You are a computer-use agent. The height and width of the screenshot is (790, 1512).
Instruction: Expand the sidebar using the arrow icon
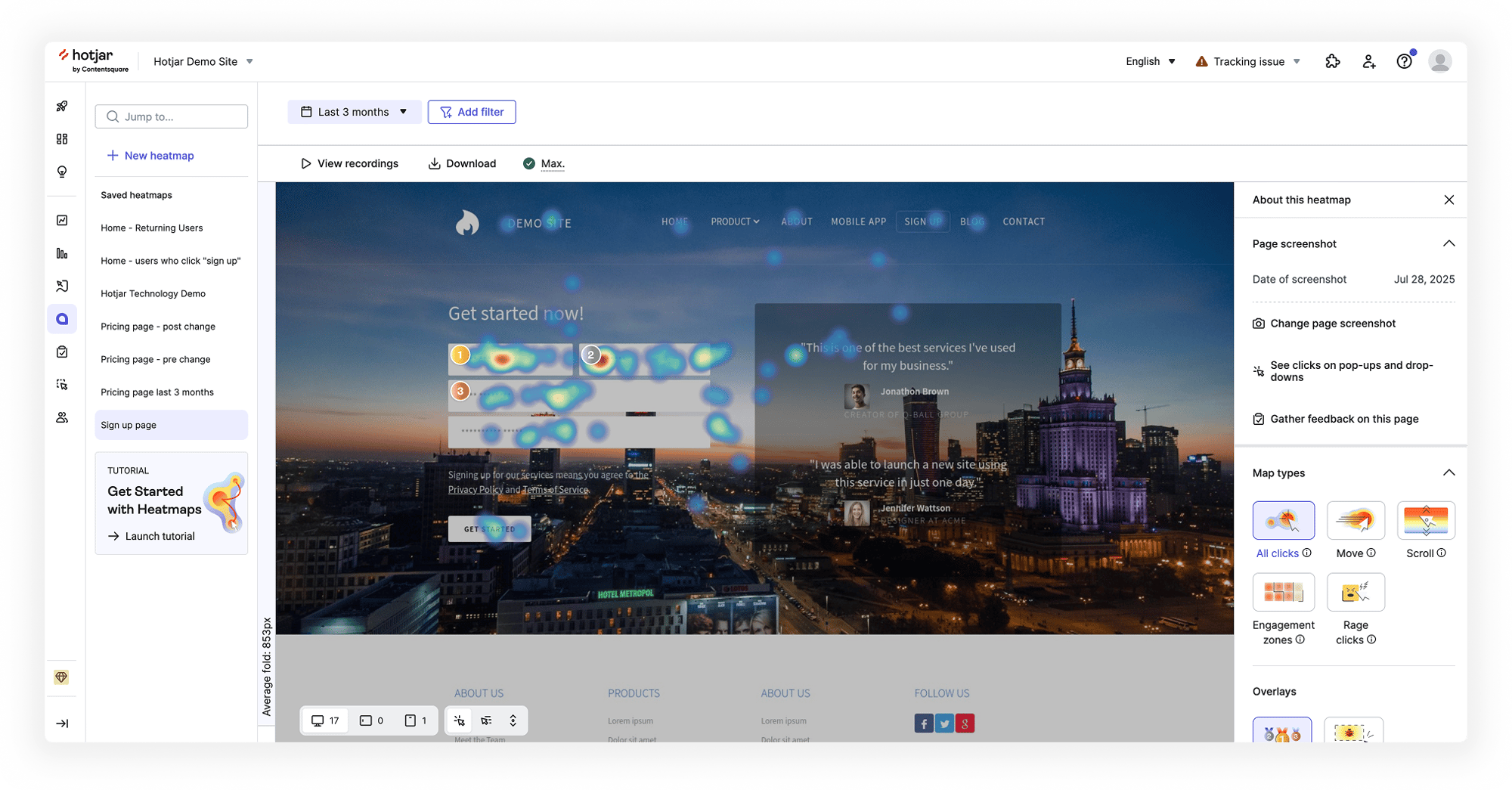62,723
